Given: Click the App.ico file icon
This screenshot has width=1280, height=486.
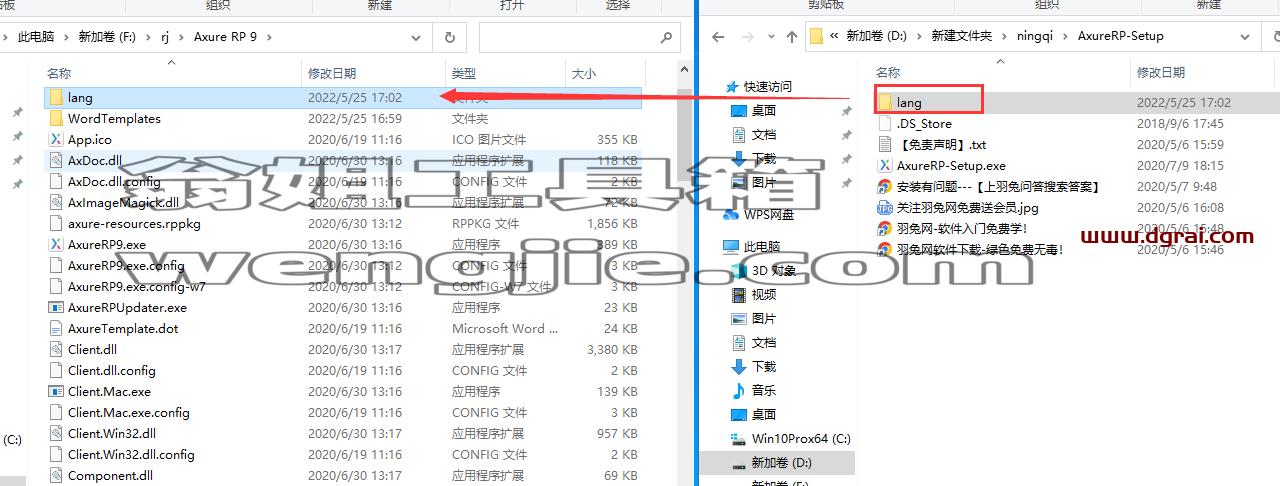Looking at the screenshot, I should 56,140.
